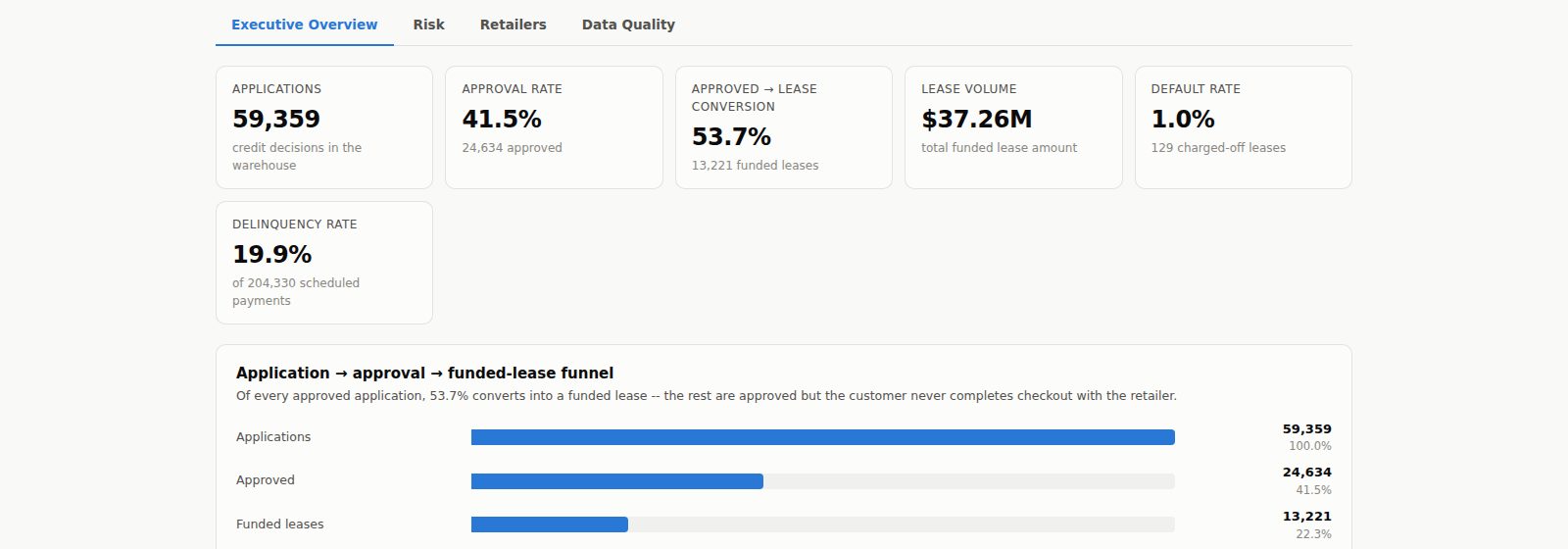Click the DEFAULT RATE card label
The height and width of the screenshot is (549, 1568).
1196,89
